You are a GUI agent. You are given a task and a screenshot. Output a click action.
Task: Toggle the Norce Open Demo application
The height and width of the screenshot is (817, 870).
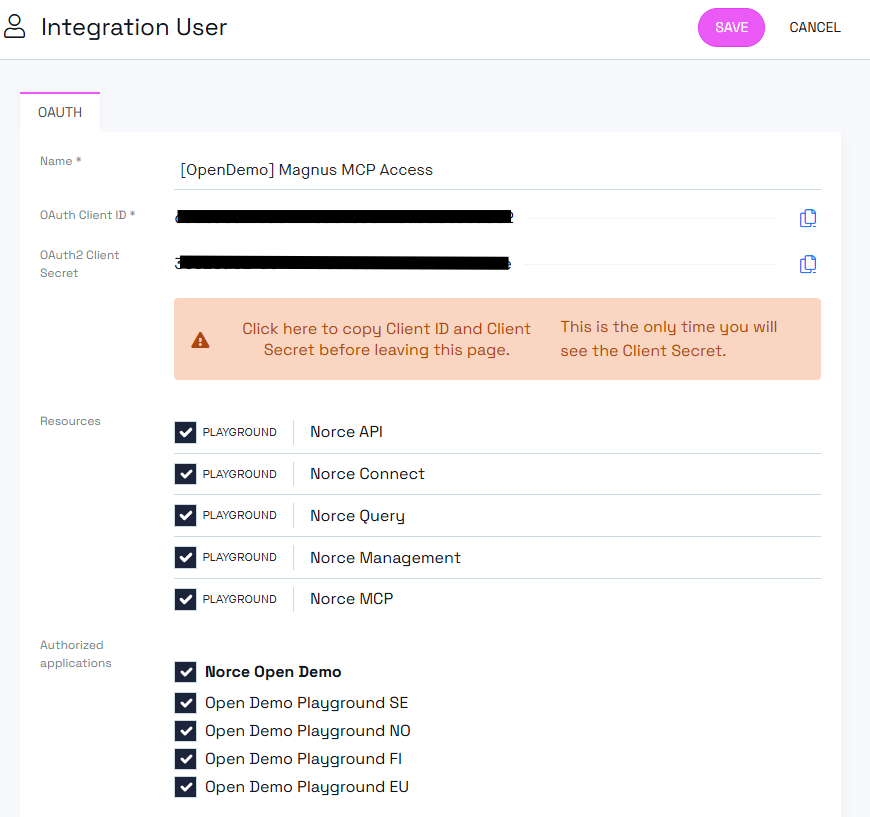point(185,672)
